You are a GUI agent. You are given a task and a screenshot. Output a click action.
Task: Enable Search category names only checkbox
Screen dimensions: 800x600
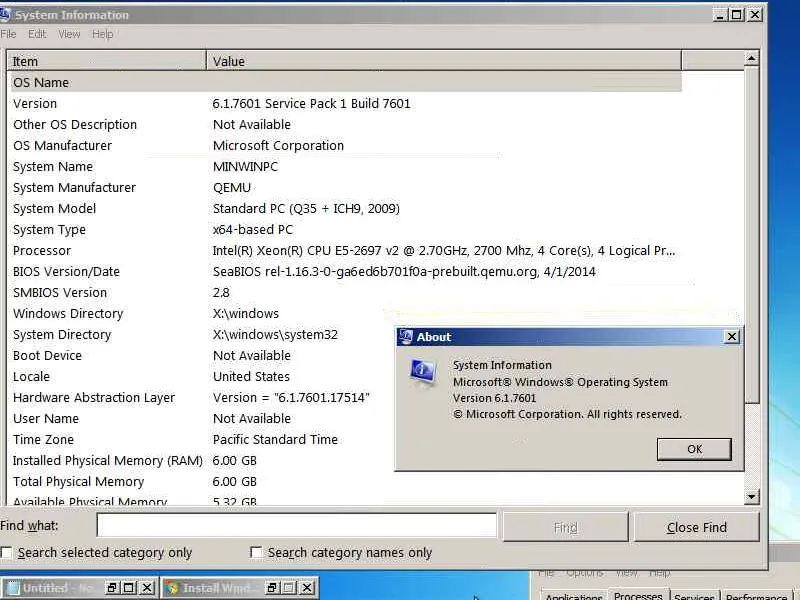tap(256, 553)
